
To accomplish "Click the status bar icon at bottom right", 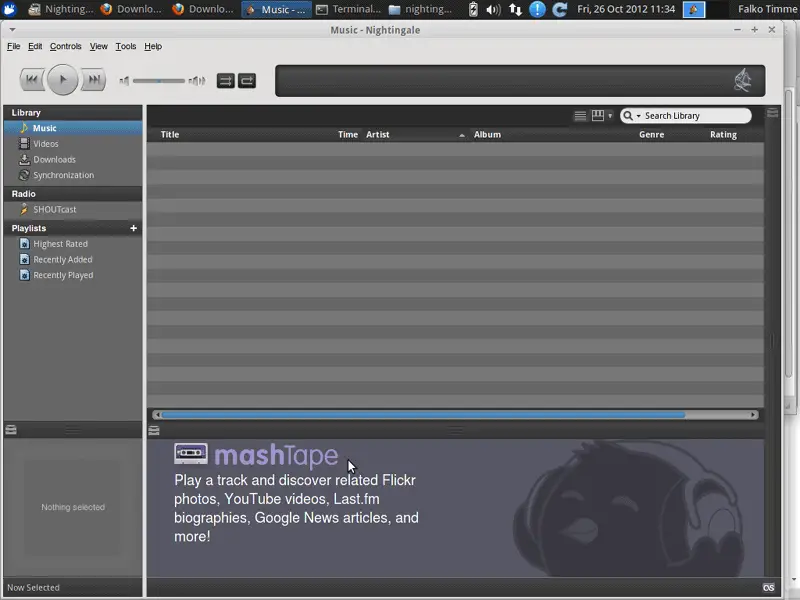I will (769, 588).
